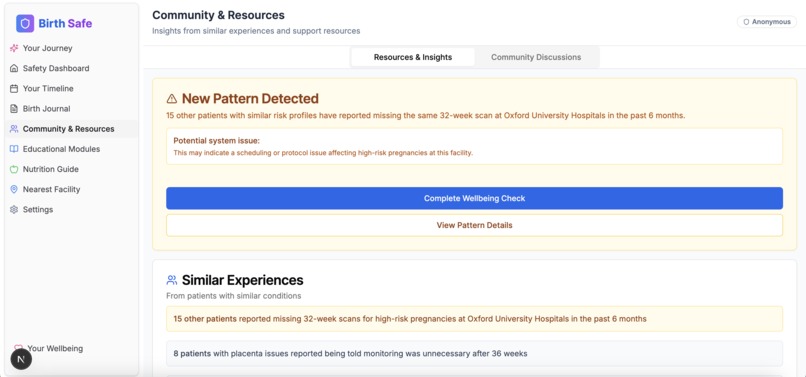Click the Birth Safe brand name
This screenshot has height=377, width=806.
[x=65, y=24]
